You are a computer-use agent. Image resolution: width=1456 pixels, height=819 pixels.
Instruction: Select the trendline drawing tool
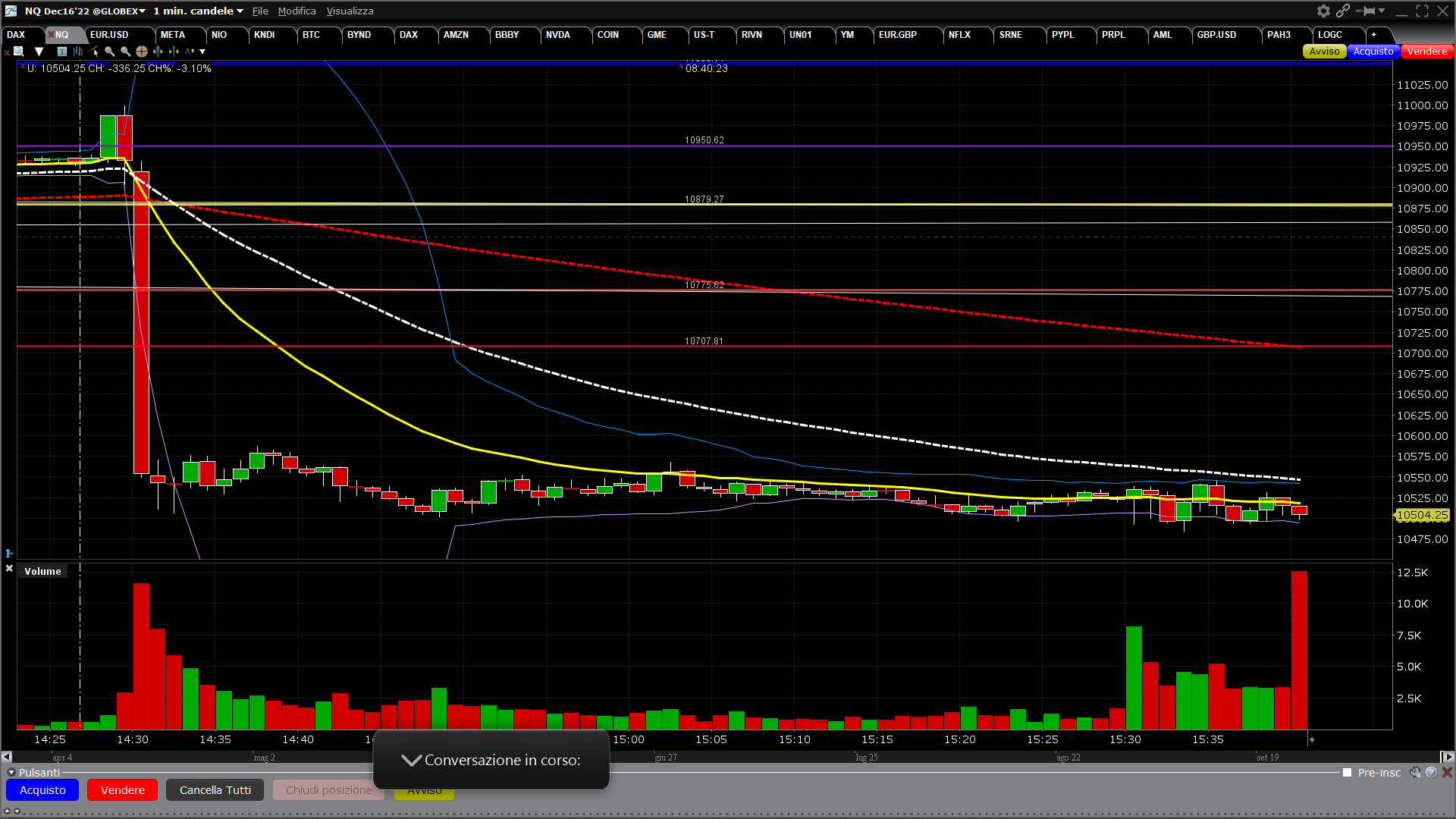coord(93,52)
